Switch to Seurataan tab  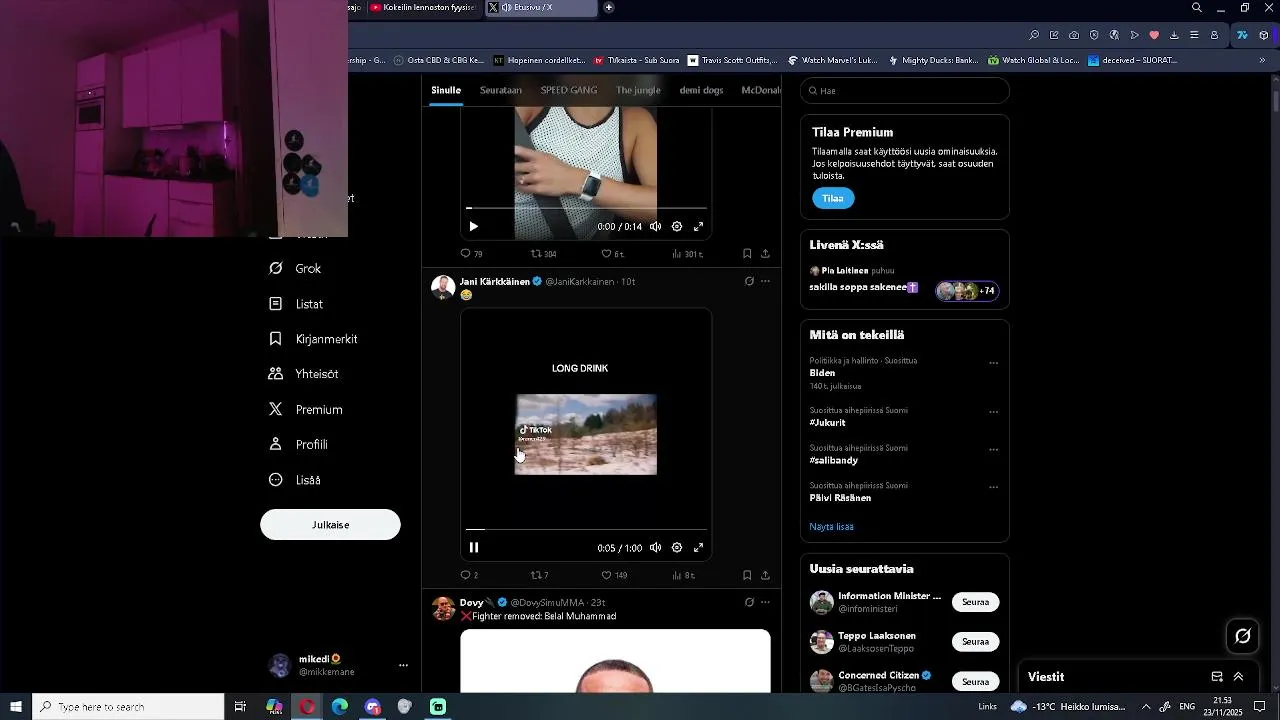pos(501,90)
